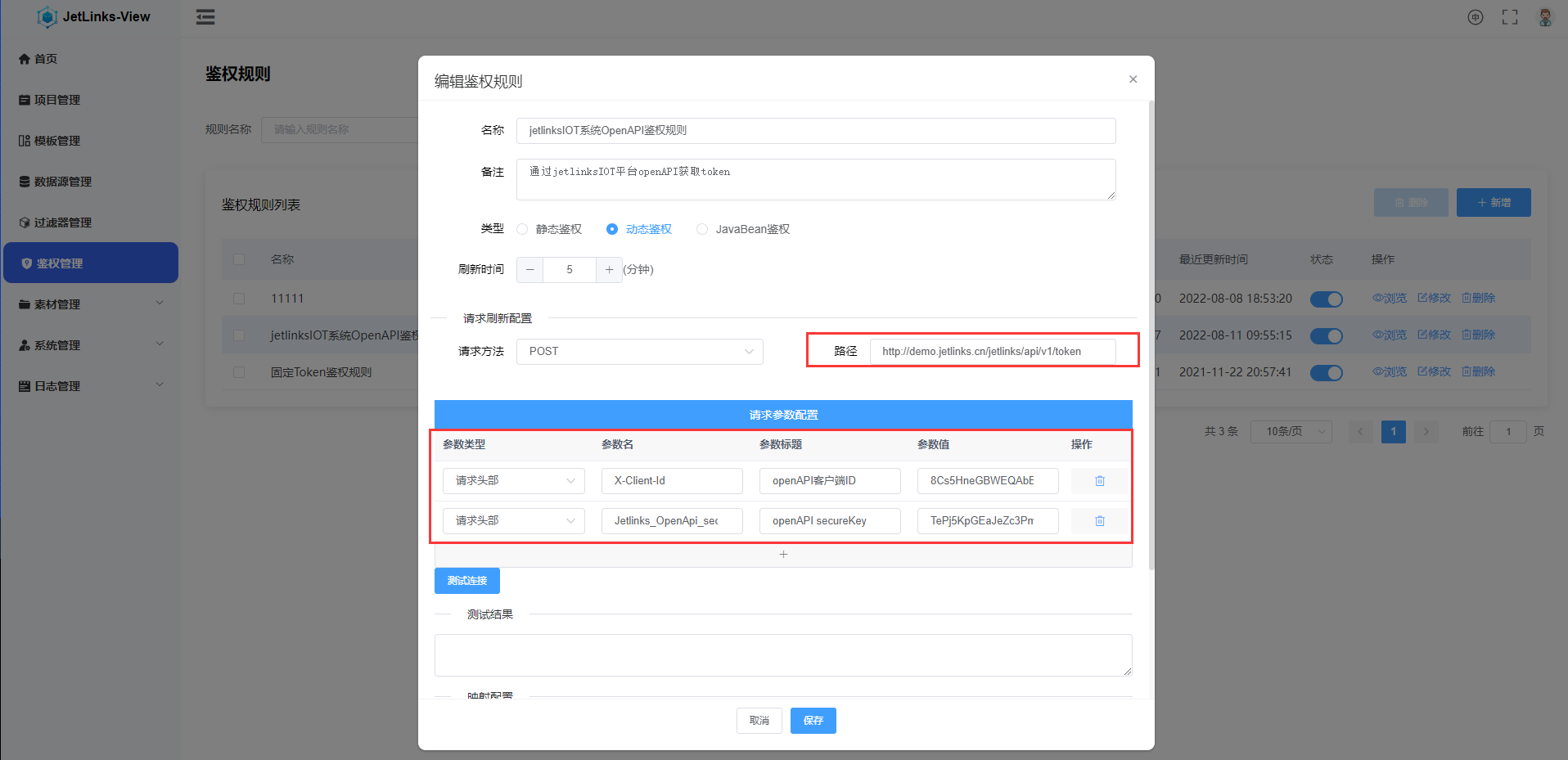The width and height of the screenshot is (1568, 760).
Task: Check the checkbox for rule 11111
Action: tap(239, 299)
